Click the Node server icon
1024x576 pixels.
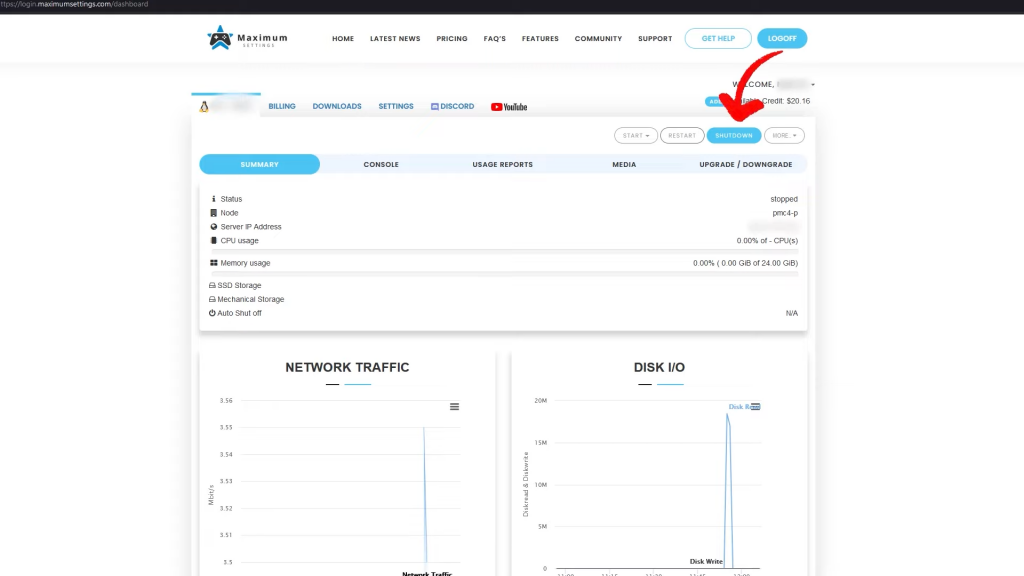(213, 213)
